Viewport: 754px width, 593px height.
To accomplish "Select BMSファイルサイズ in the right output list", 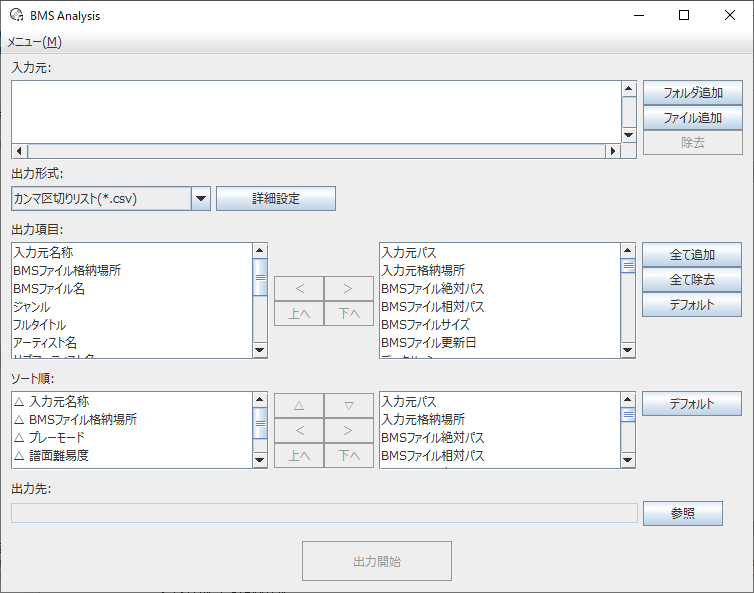I will click(x=500, y=325).
